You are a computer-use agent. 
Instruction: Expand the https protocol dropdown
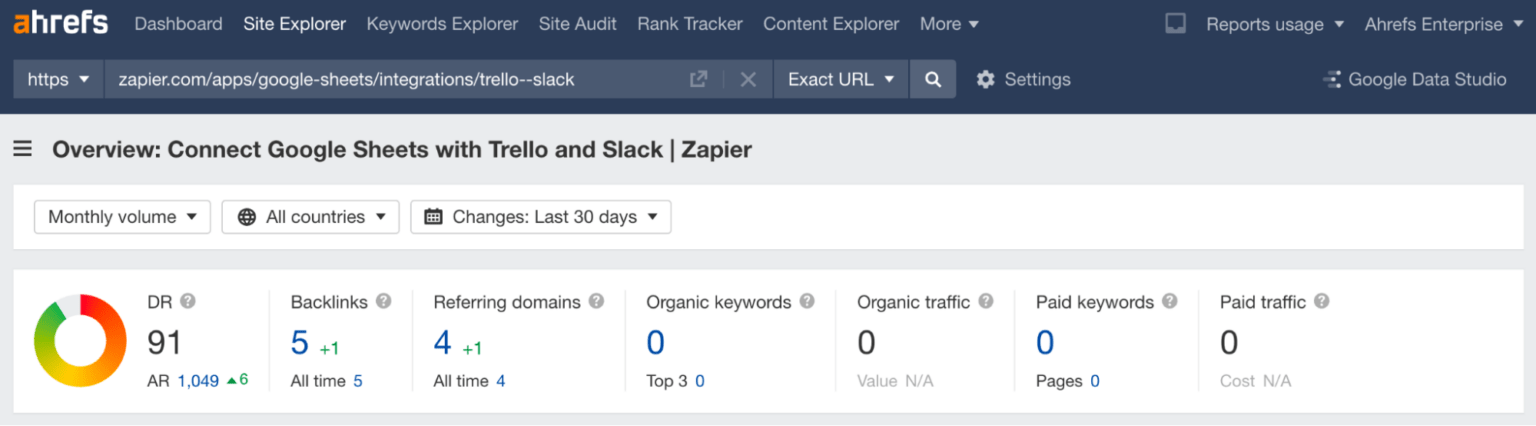(59, 79)
